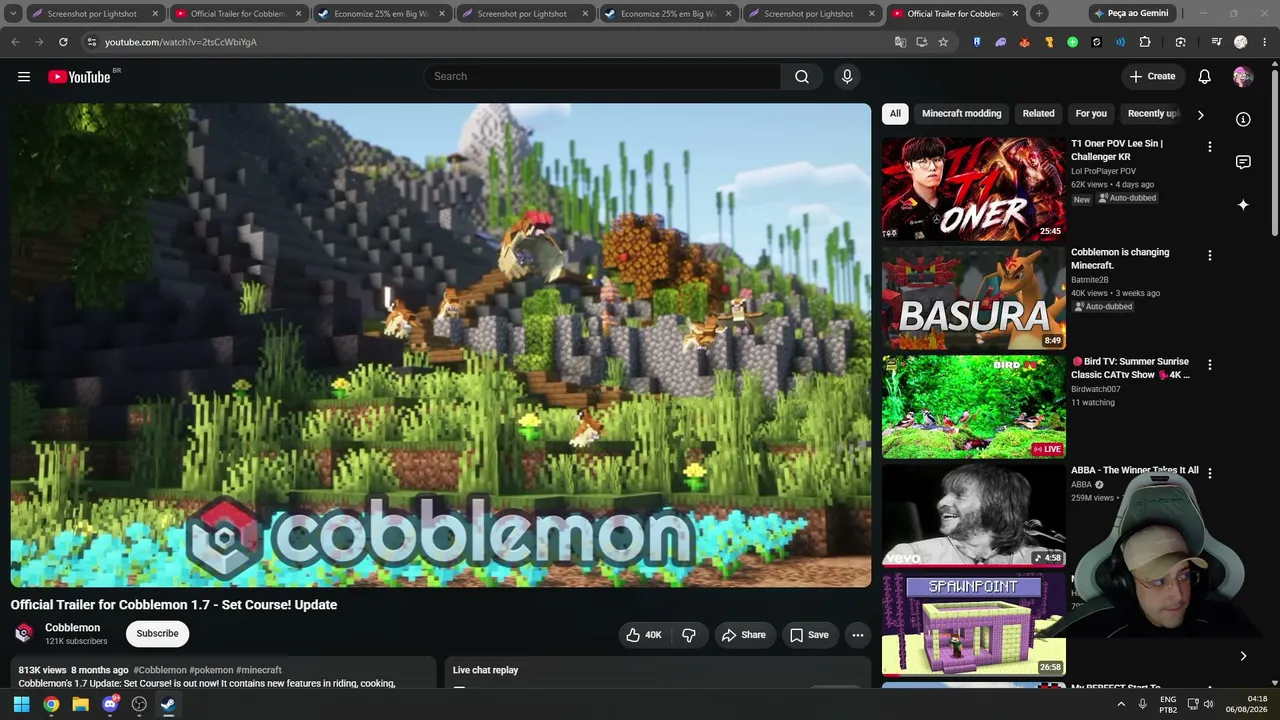Open Chrome media controls icon

pos(1216,42)
